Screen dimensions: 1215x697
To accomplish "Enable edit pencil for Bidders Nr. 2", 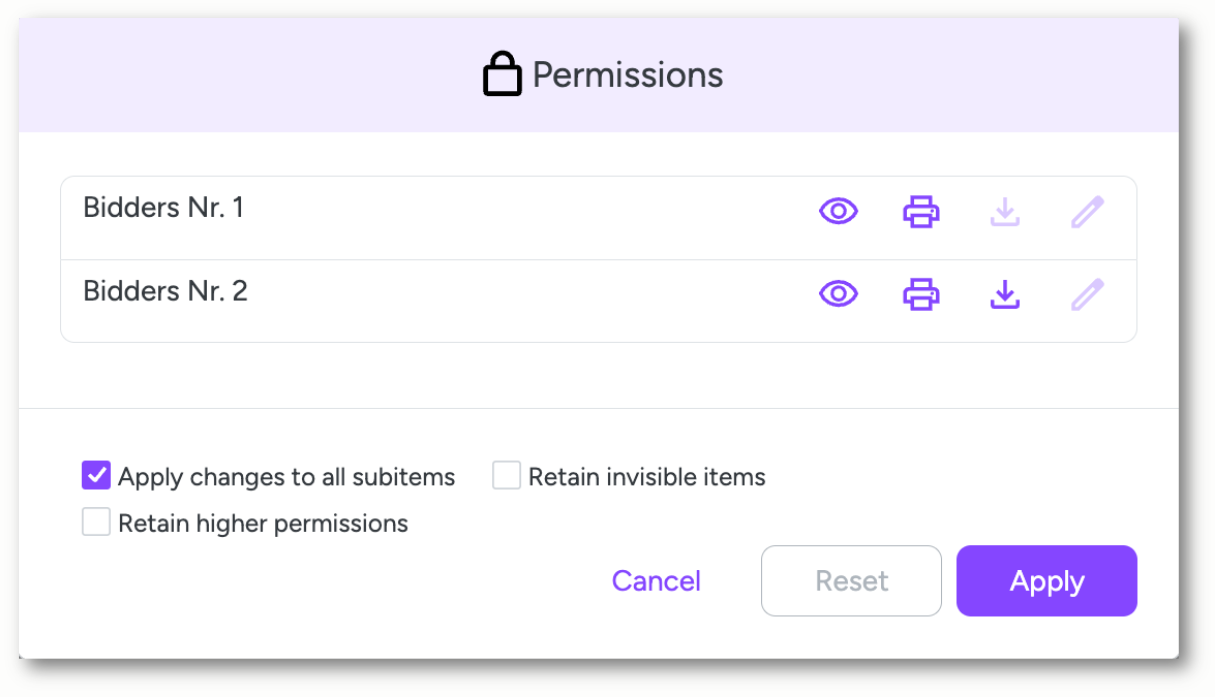I will point(1087,295).
